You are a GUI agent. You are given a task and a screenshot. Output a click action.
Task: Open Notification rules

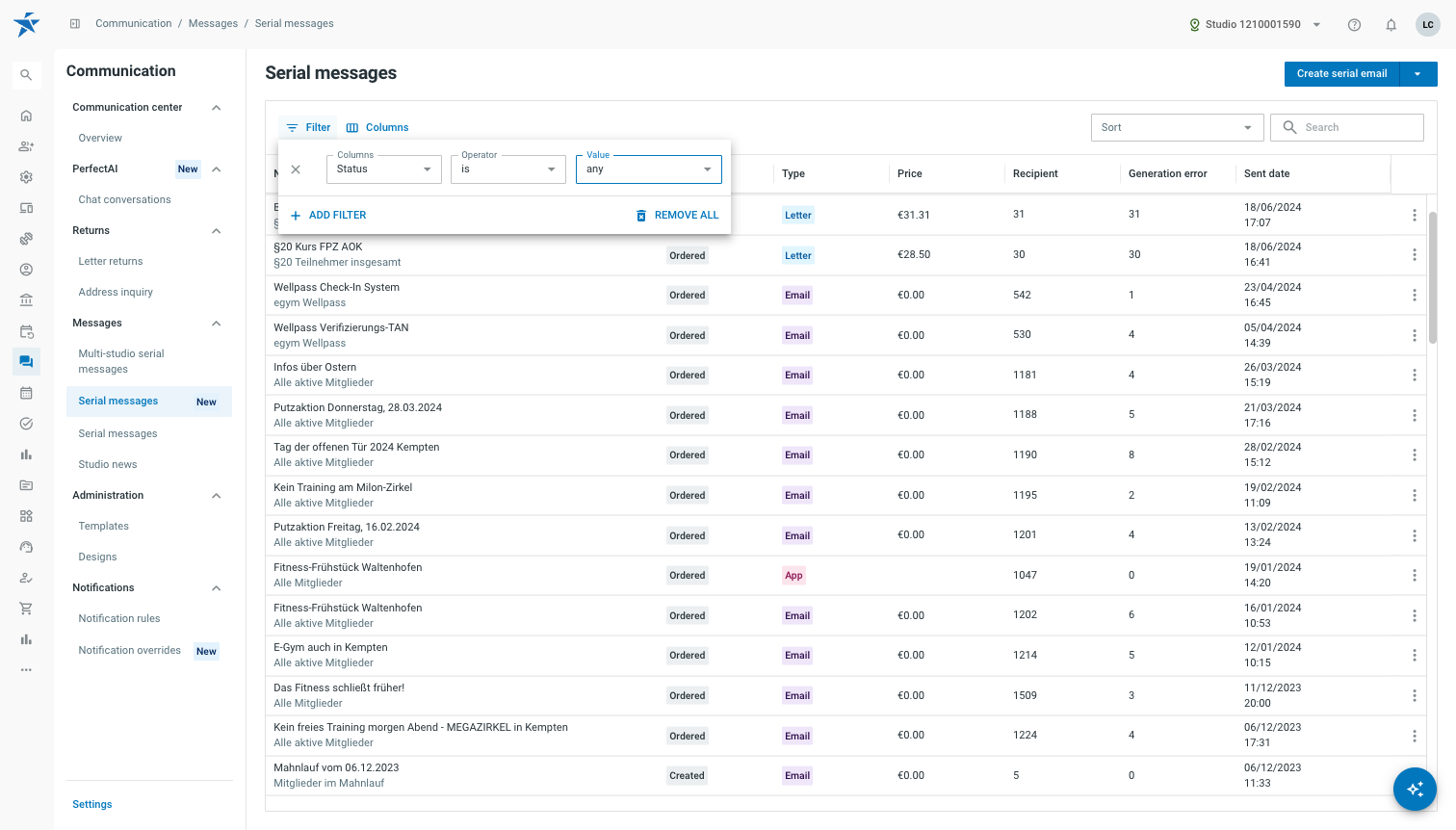[x=119, y=619]
